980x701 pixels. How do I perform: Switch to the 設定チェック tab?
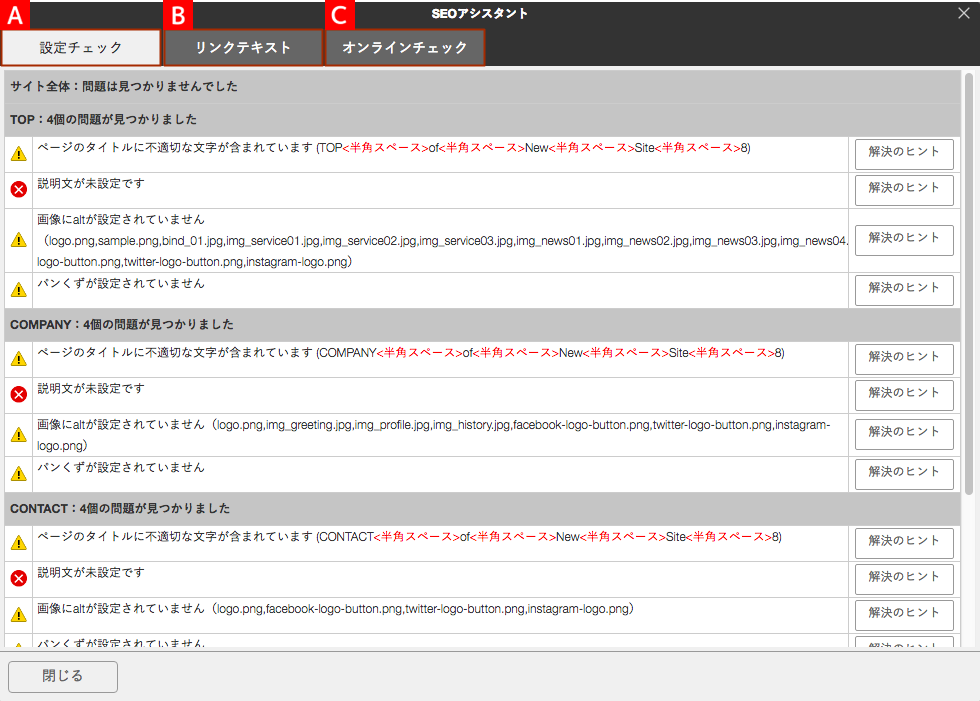pyautogui.click(x=81, y=47)
